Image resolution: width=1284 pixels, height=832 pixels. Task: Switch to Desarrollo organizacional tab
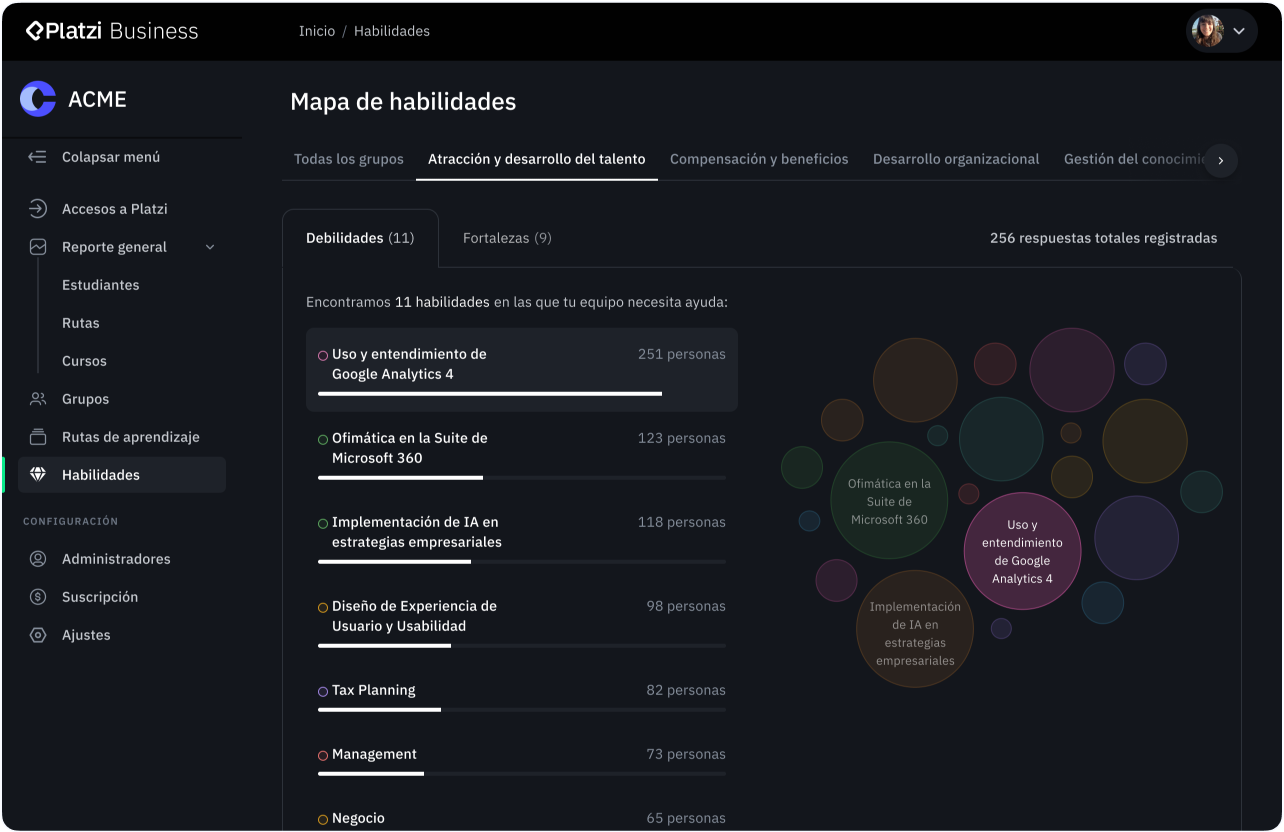(956, 159)
